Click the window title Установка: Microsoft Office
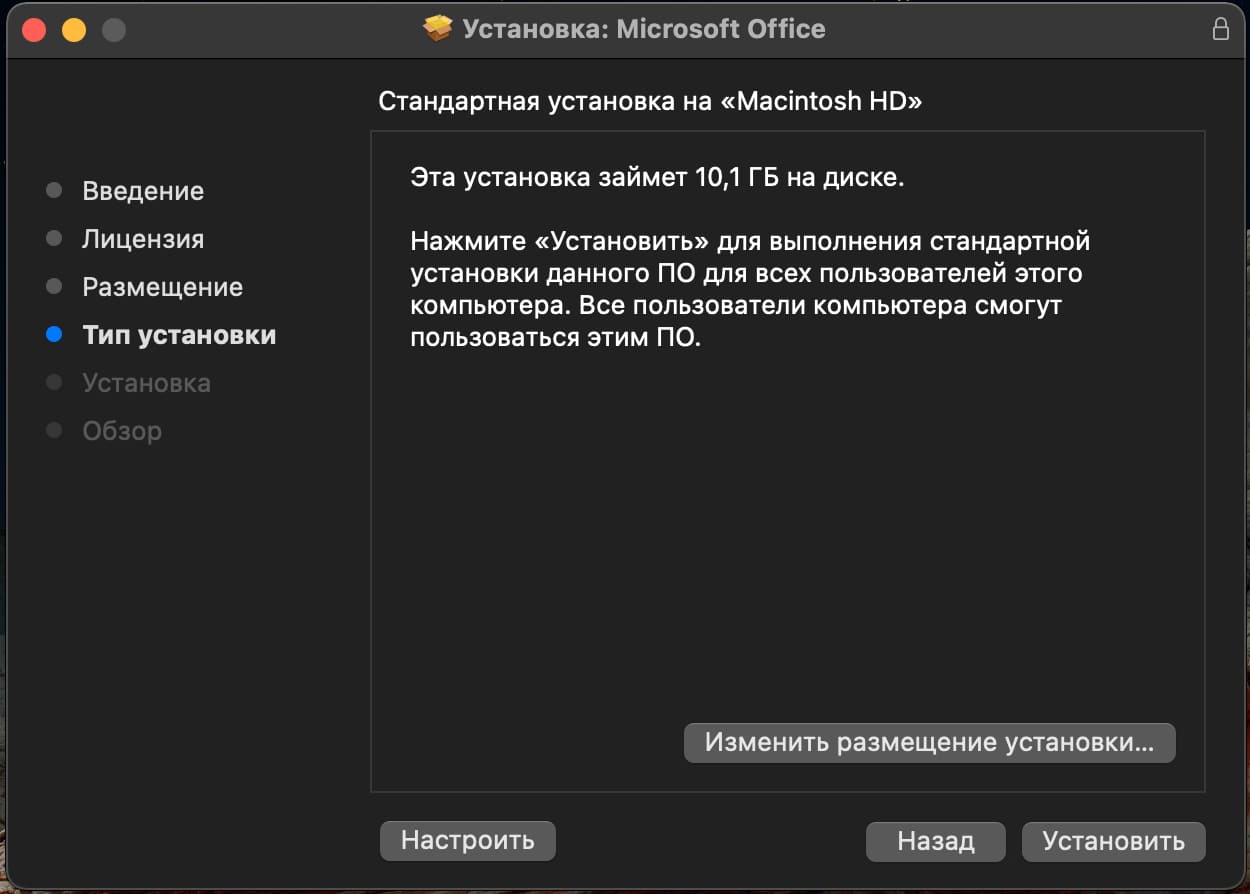The width and height of the screenshot is (1250, 894). [x=644, y=29]
